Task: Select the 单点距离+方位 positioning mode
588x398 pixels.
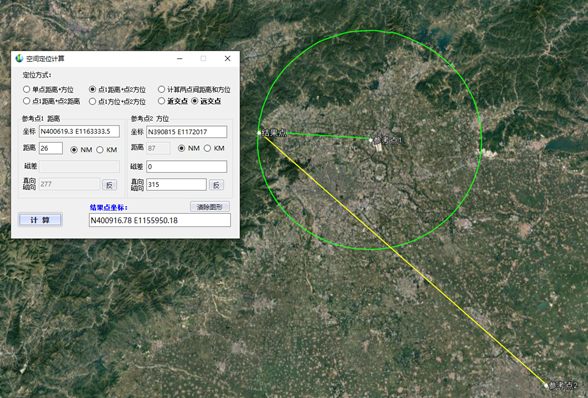Action: point(48,90)
